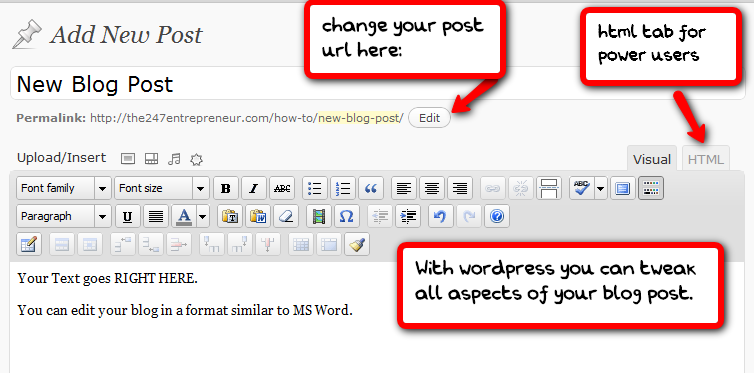This screenshot has height=373, width=754.
Task: Undo the last edit with the arrow icon
Action: coord(440,216)
